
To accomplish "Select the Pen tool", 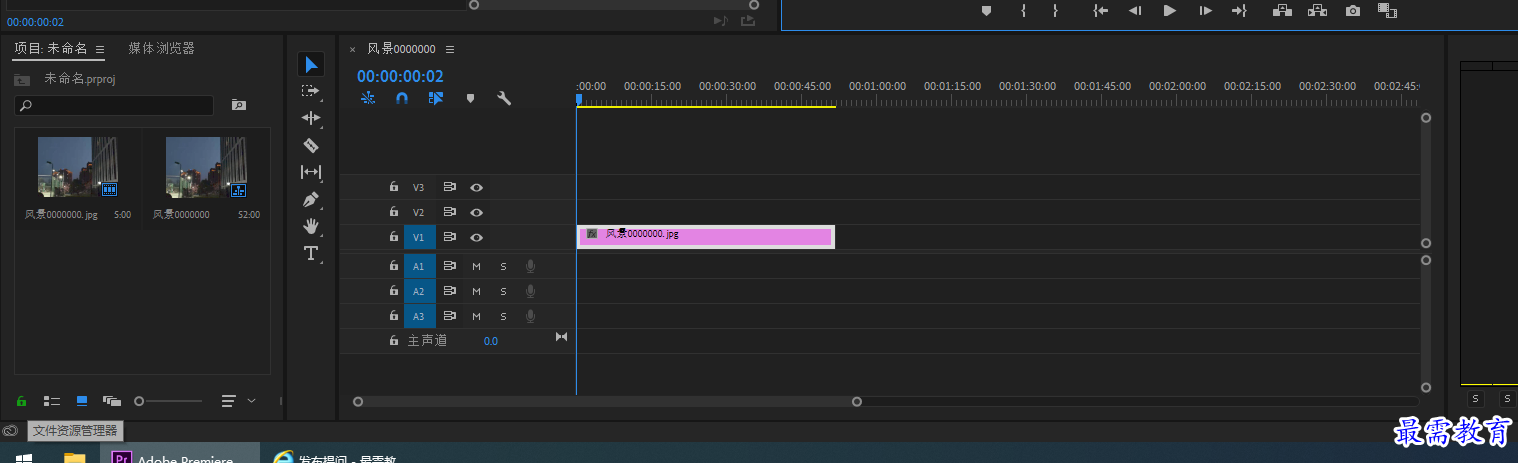I will point(311,199).
